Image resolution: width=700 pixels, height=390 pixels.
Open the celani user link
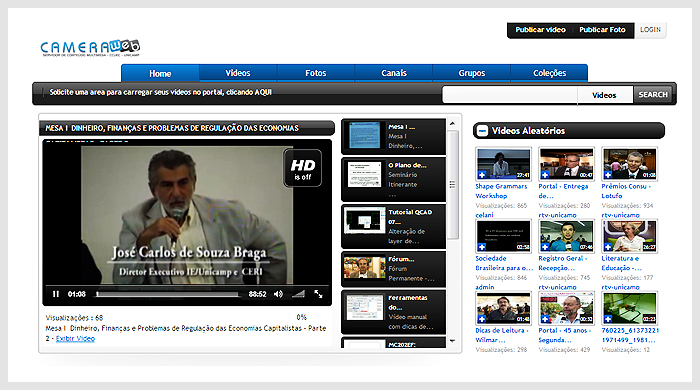coord(484,215)
